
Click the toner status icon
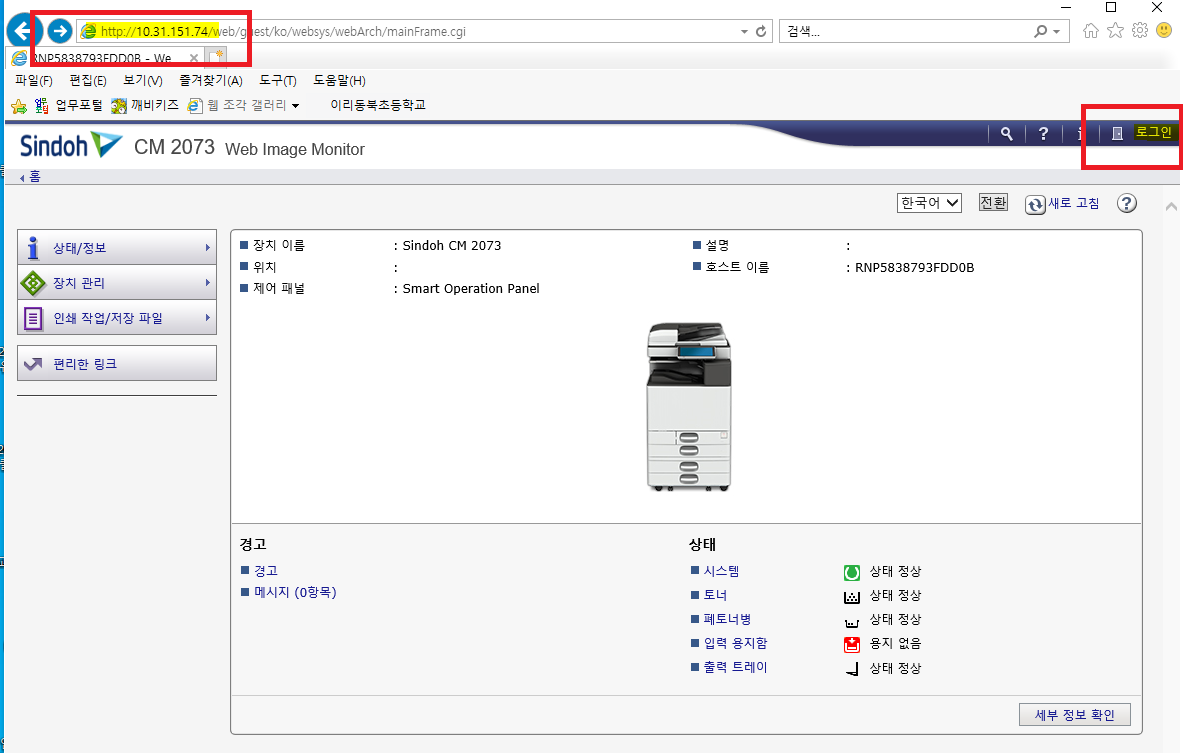pos(852,597)
